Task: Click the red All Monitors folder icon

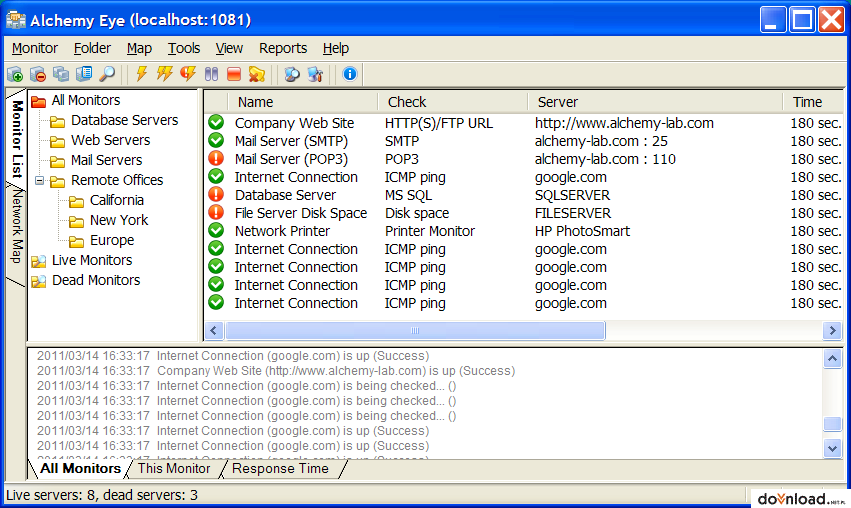Action: coord(39,101)
